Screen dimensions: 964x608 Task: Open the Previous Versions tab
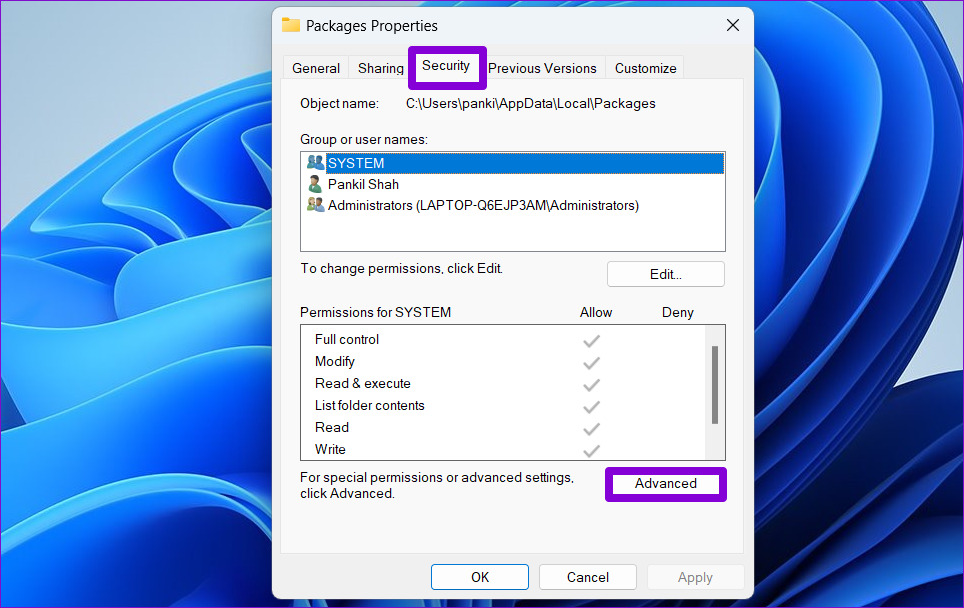tap(542, 68)
